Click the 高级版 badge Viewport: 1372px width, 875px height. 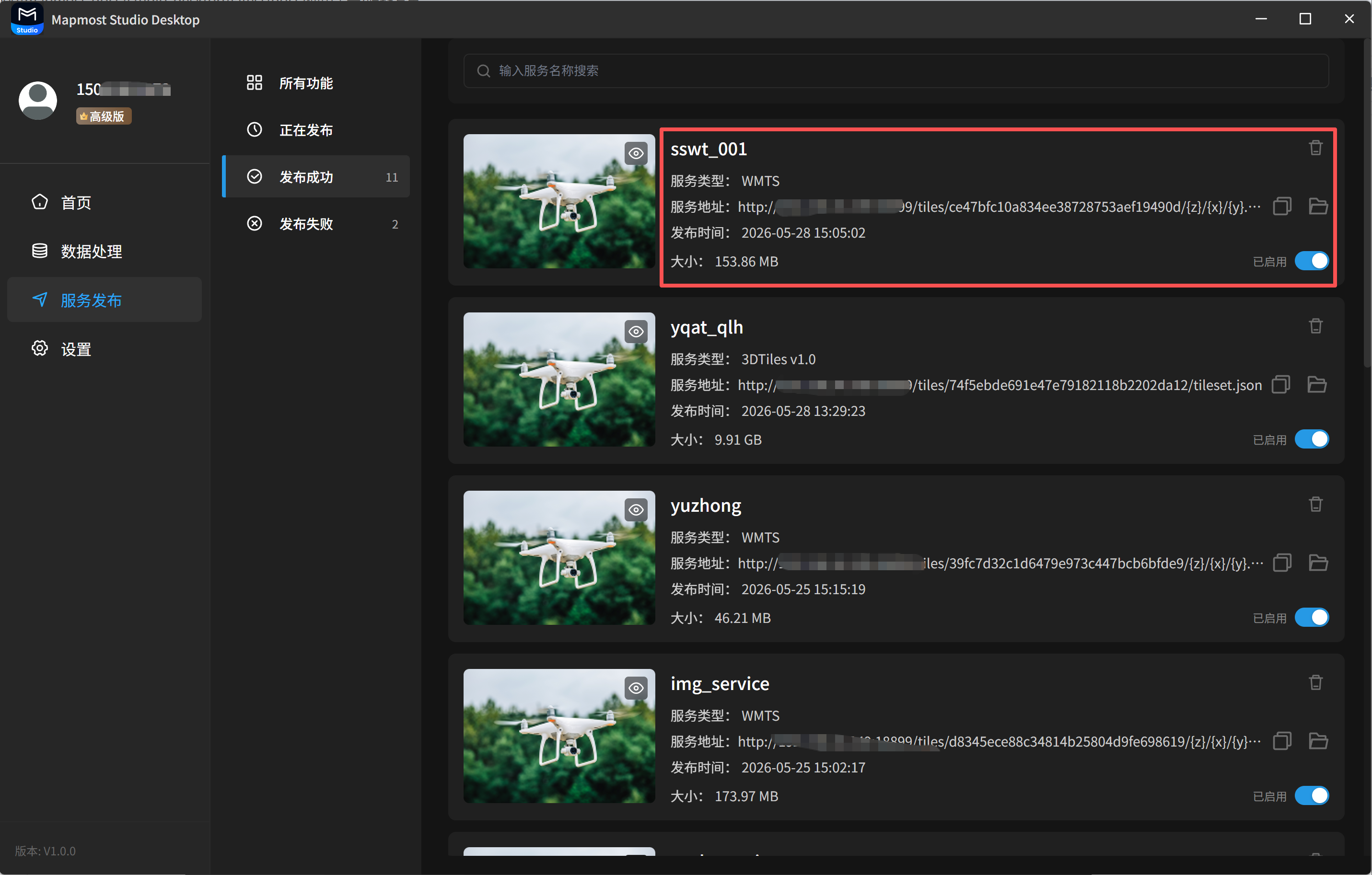click(104, 116)
